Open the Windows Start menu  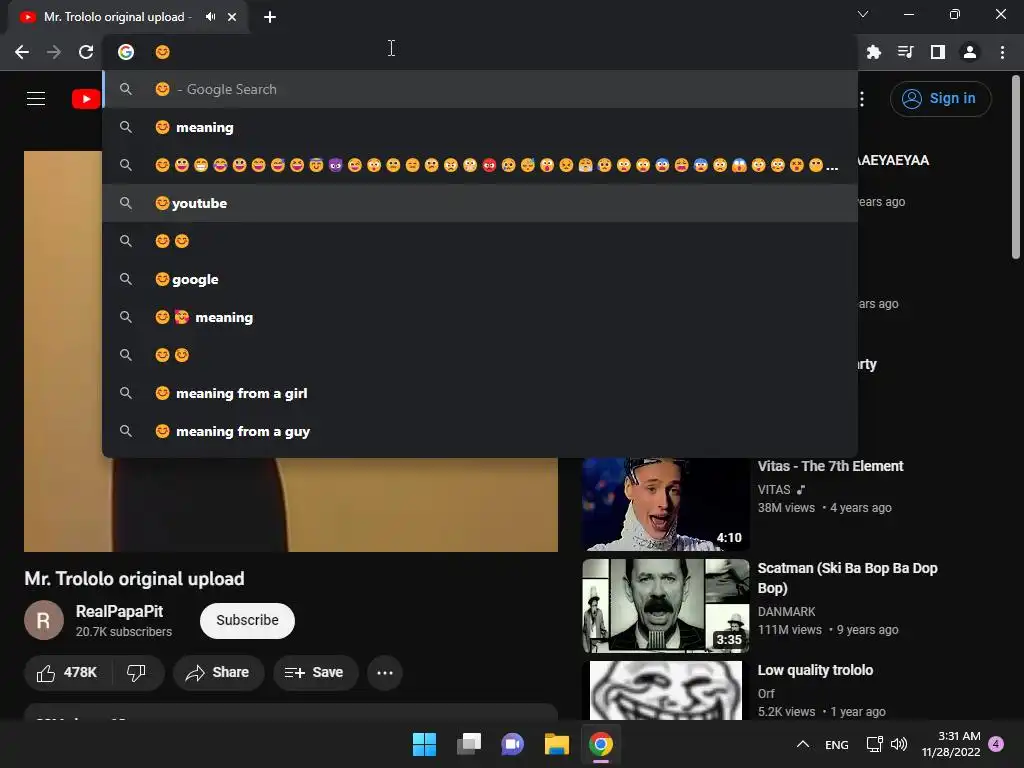(424, 744)
